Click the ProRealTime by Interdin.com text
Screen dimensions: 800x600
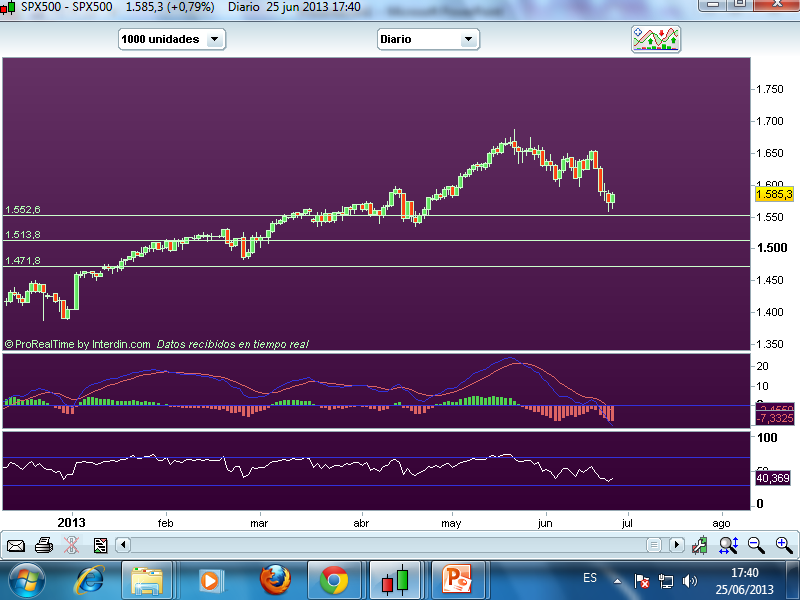pyautogui.click(x=78, y=344)
